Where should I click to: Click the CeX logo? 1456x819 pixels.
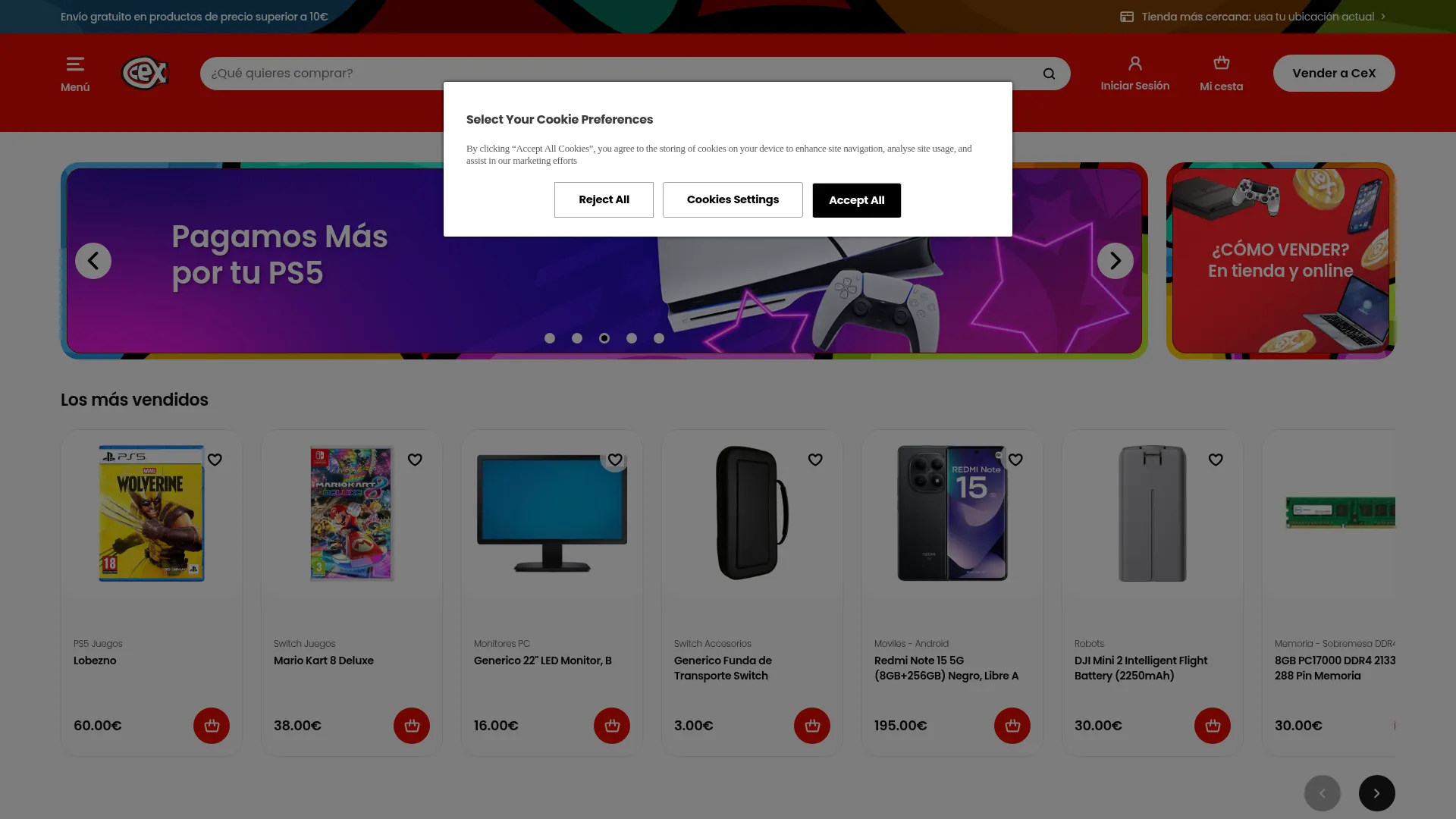(145, 73)
